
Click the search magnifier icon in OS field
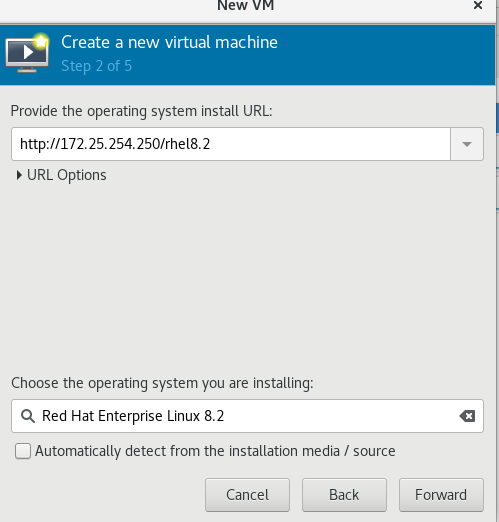(x=28, y=416)
